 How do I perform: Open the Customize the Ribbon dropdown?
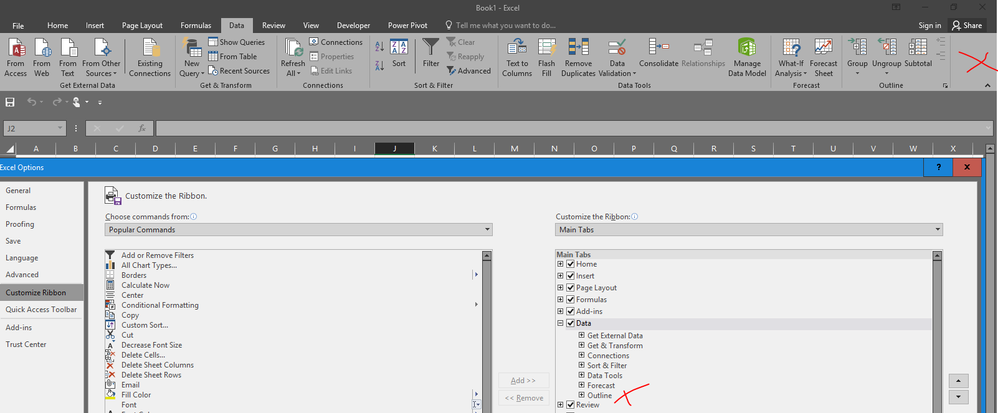click(749, 230)
